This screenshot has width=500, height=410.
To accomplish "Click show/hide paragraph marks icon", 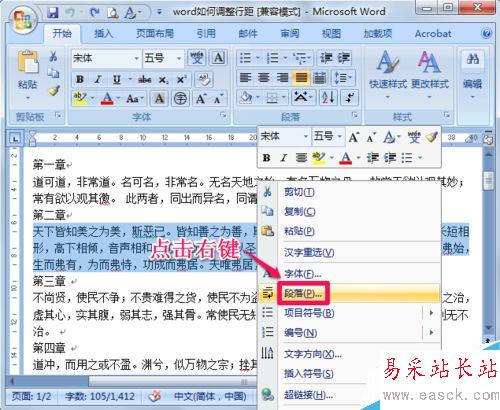I will [x=350, y=98].
